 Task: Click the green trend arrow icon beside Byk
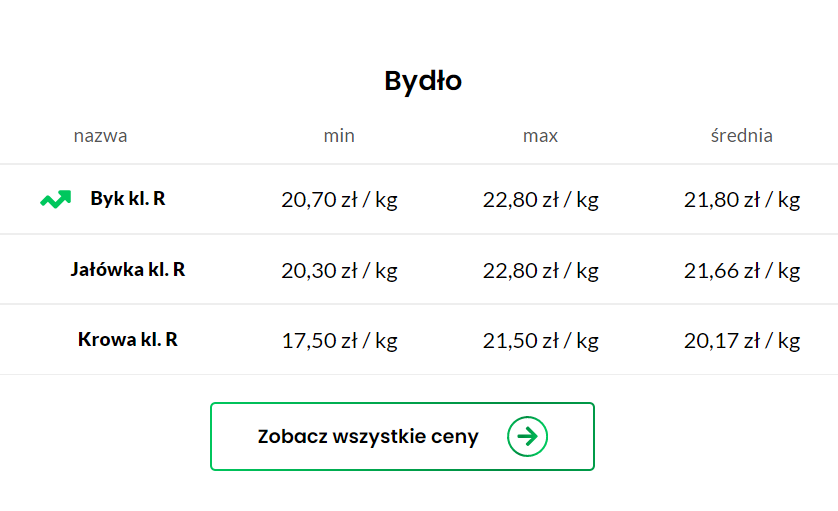pyautogui.click(x=56, y=199)
